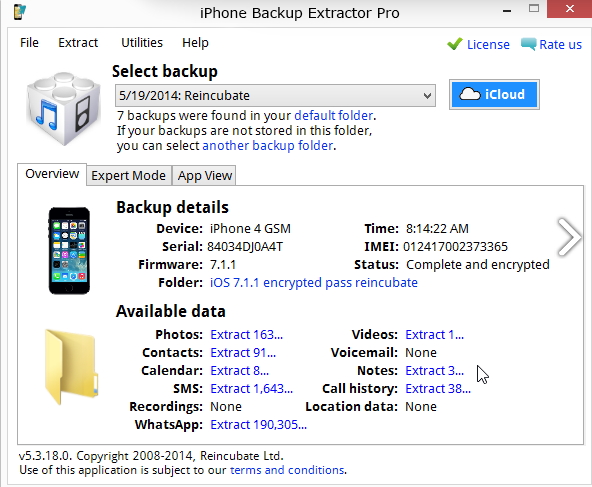Click the serial number 84034DJ0A4T

click(x=245, y=247)
